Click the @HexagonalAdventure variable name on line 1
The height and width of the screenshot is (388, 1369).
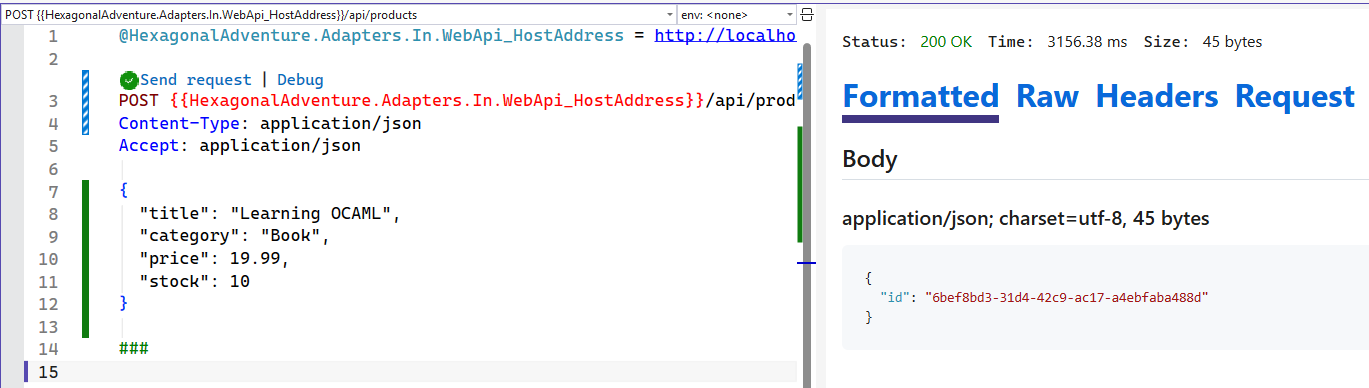tap(371, 37)
